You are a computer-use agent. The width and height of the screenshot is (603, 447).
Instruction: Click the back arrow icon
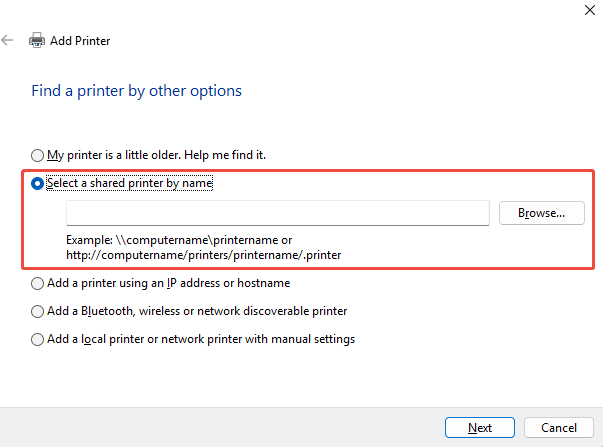click(8, 41)
